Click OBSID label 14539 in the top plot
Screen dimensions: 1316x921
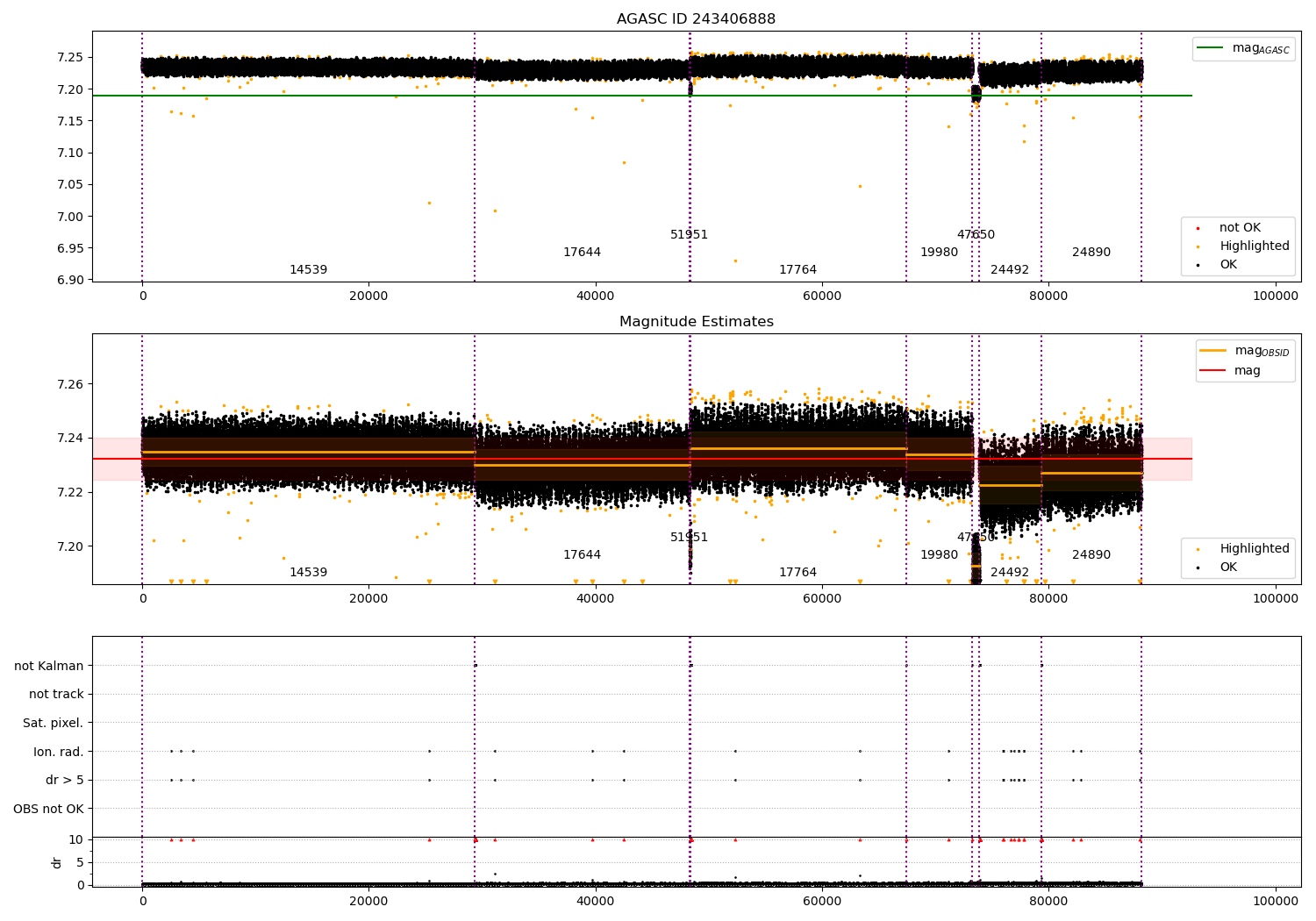308,270
